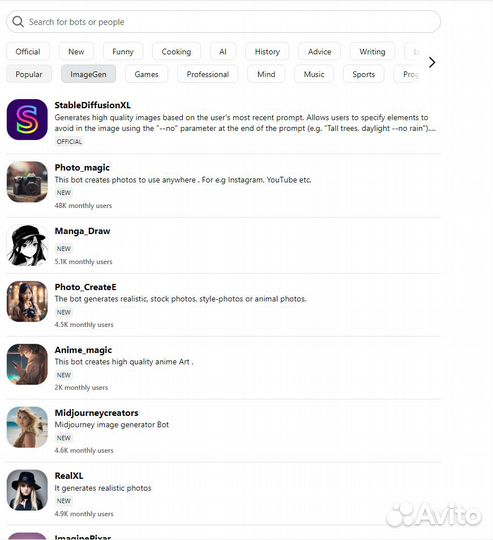493x540 pixels.
Task: Switch to the Cooking category
Action: (176, 52)
